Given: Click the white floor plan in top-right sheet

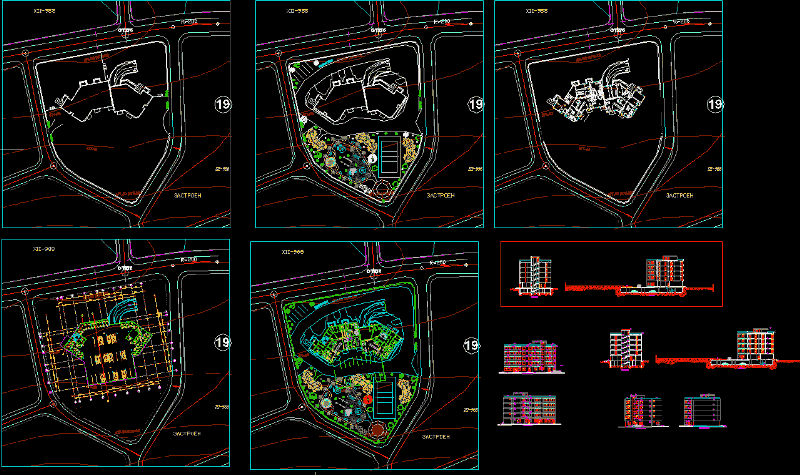Looking at the screenshot, I should (592, 100).
